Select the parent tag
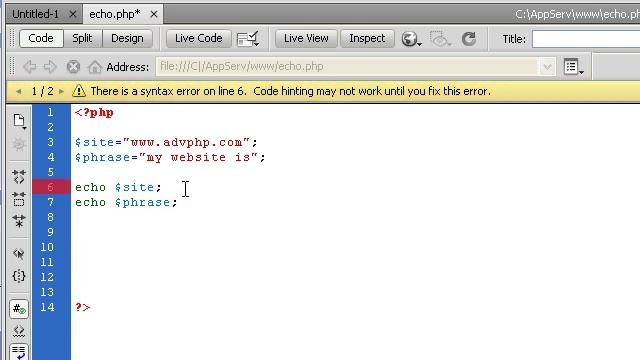Screen dimensions: 640x360 pos(19,254)
